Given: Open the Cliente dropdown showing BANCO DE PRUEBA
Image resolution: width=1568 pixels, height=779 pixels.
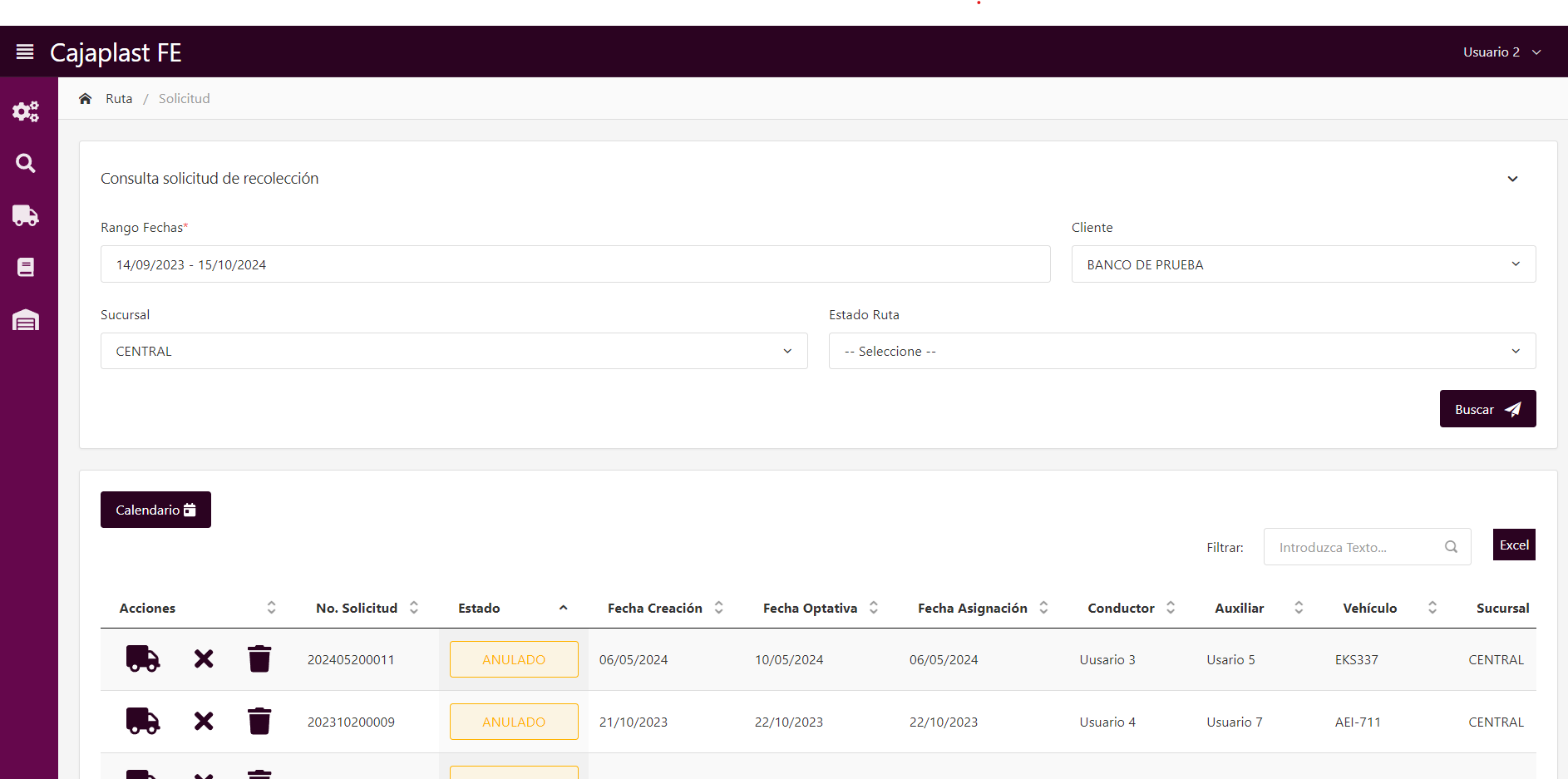Looking at the screenshot, I should tap(1303, 264).
